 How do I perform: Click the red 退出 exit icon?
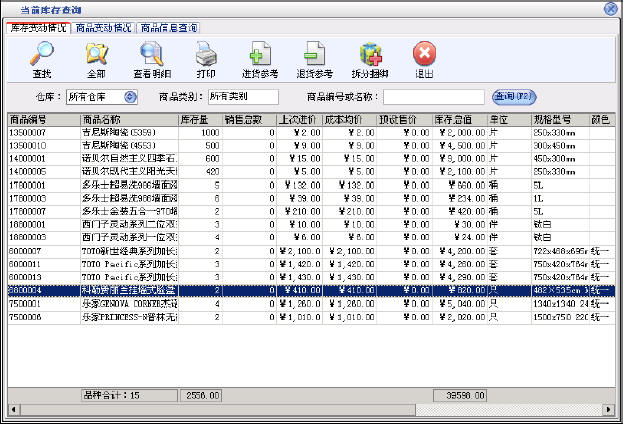424,55
